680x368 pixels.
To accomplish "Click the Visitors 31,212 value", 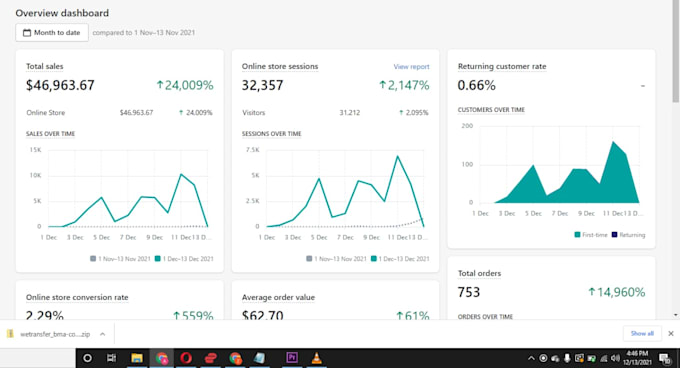I will tap(350, 113).
